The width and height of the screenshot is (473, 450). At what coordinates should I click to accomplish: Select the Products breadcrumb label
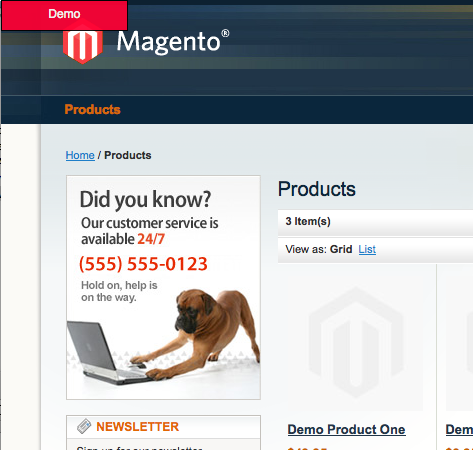pos(128,155)
